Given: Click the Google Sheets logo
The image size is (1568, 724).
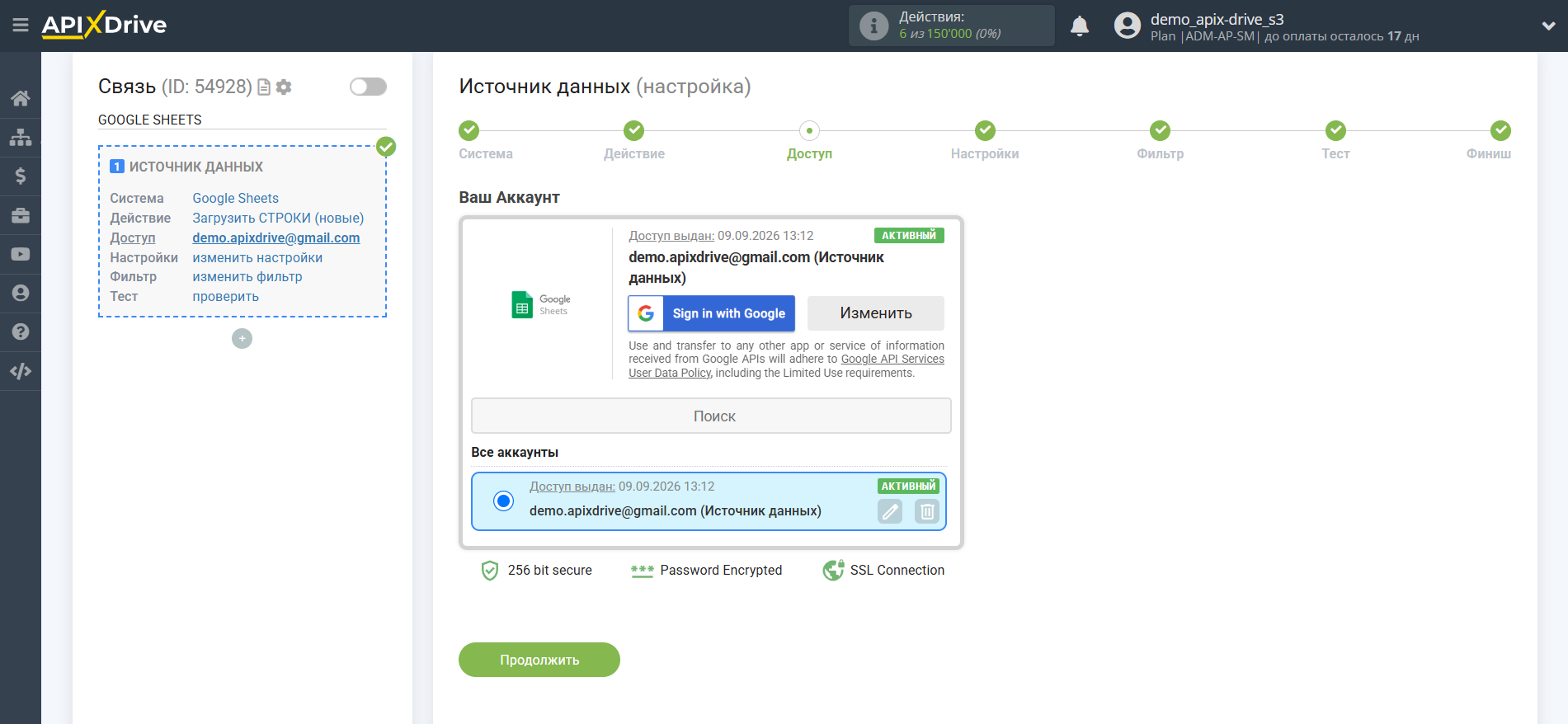Looking at the screenshot, I should click(x=540, y=304).
